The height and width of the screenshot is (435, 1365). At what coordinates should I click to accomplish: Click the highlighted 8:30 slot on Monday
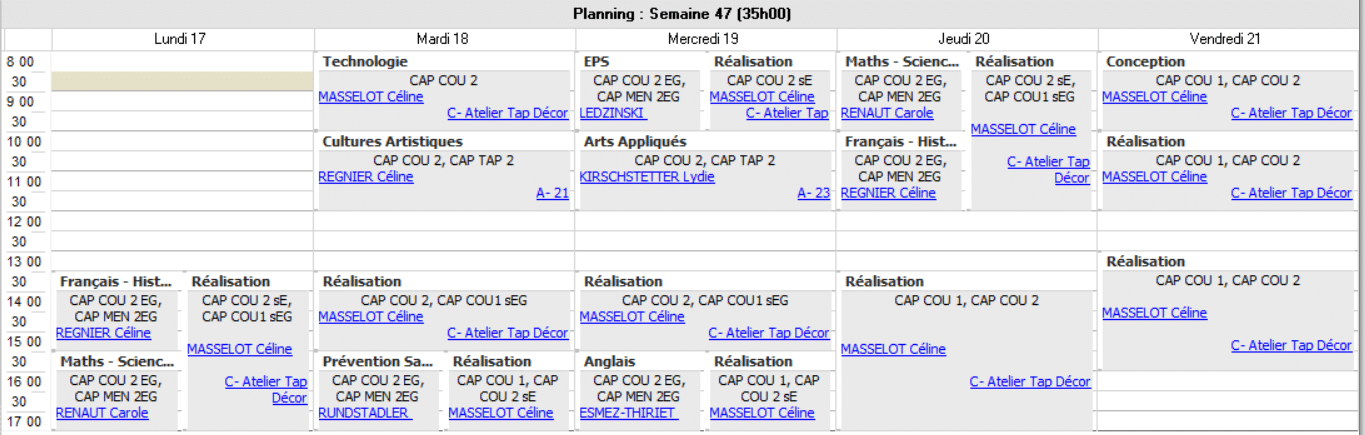click(183, 81)
